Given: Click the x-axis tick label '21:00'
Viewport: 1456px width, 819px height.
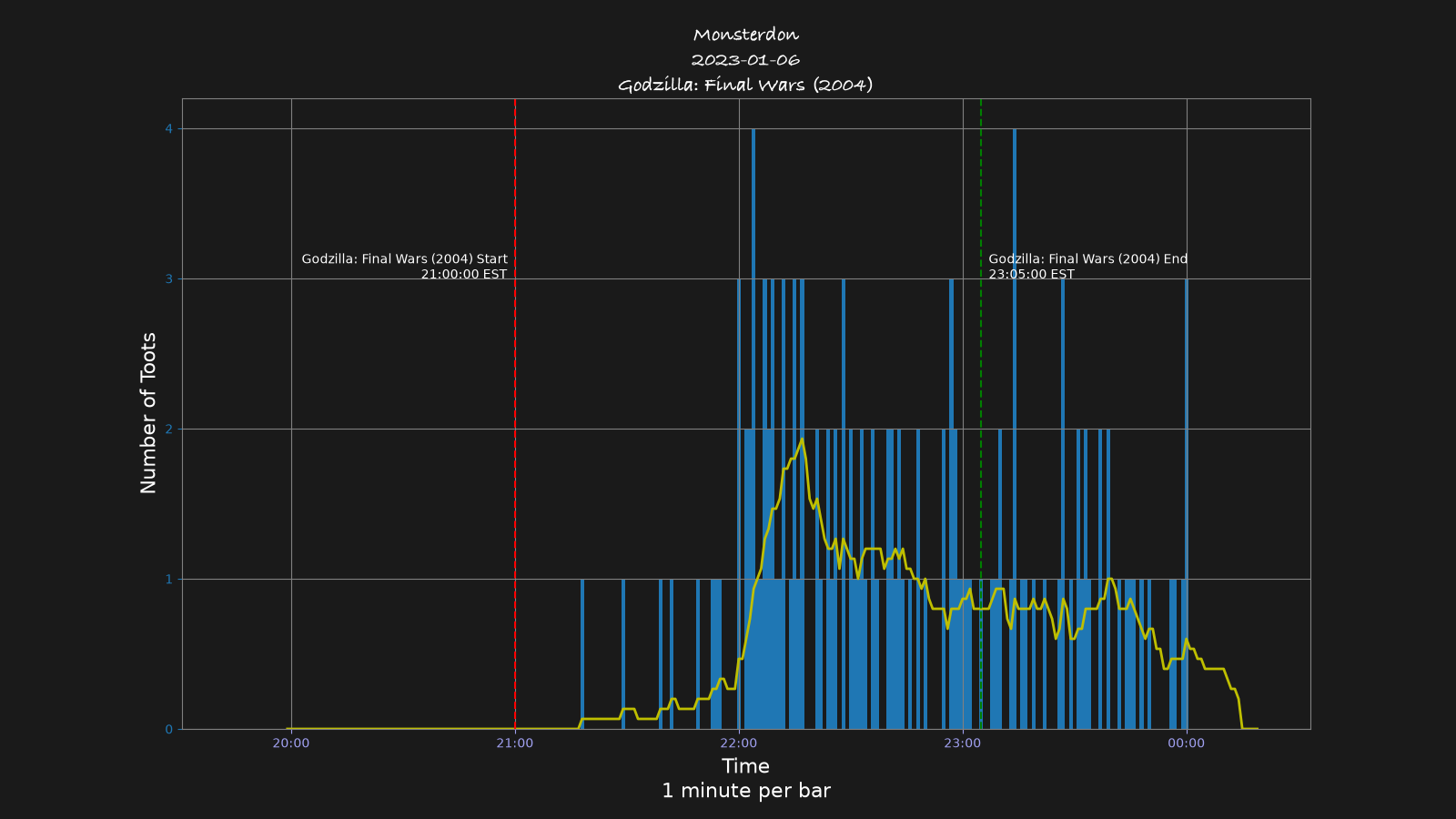Looking at the screenshot, I should 515,743.
